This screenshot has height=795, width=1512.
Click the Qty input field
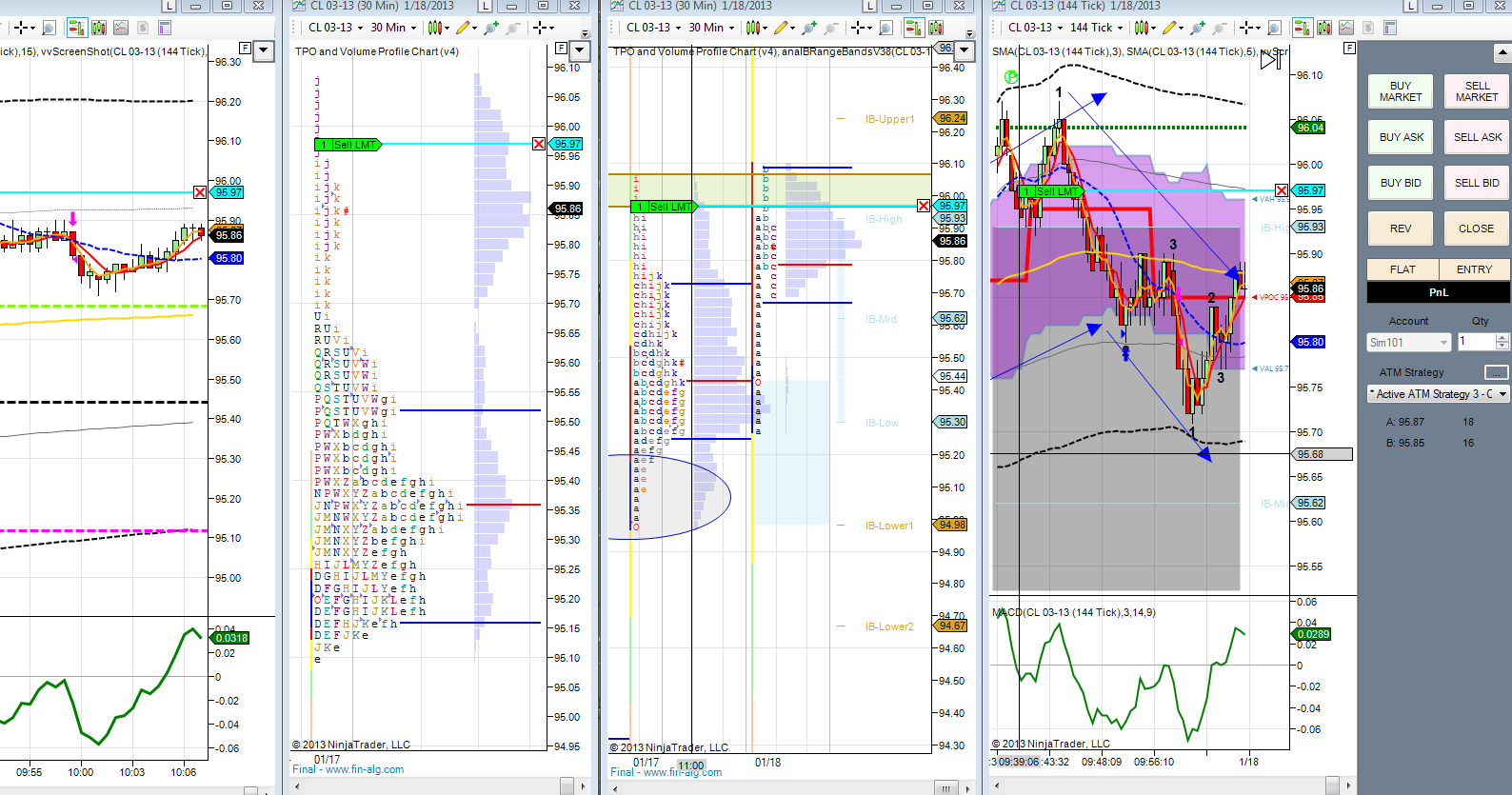point(1477,342)
